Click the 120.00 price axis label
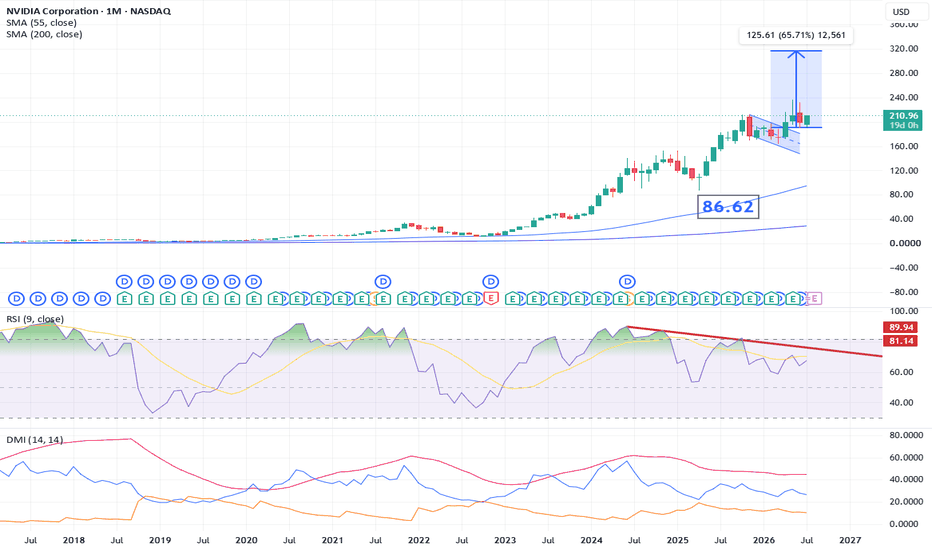 click(x=903, y=171)
